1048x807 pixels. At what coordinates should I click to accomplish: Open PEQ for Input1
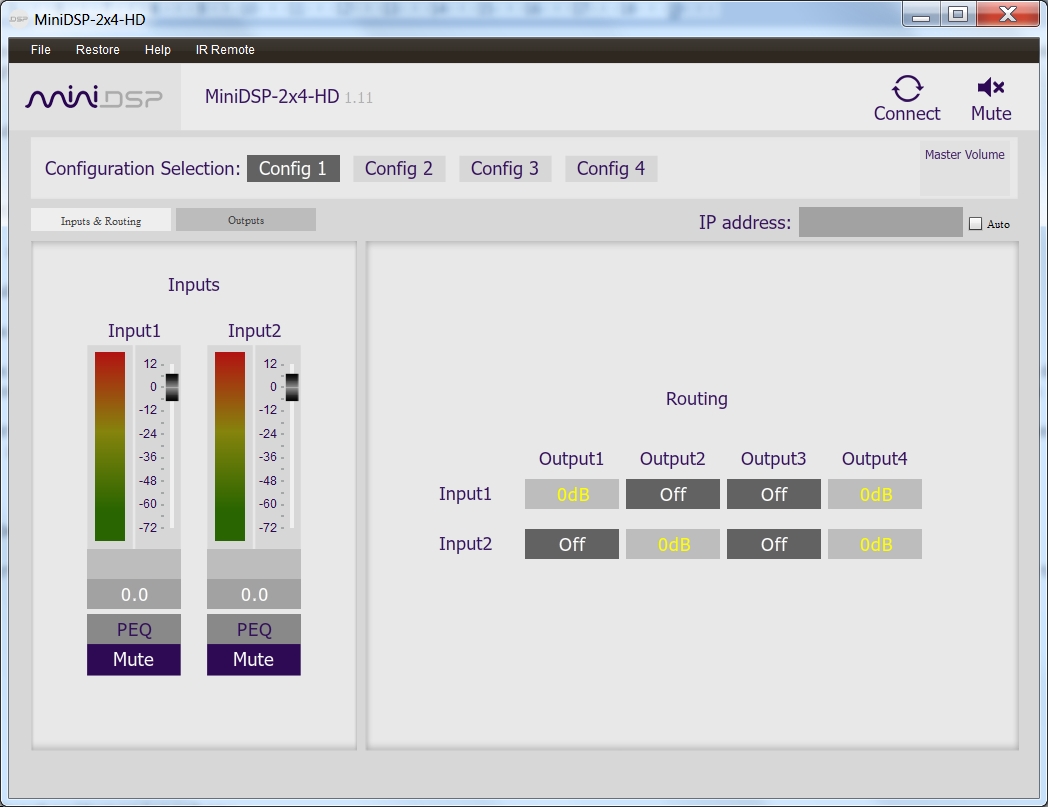134,629
